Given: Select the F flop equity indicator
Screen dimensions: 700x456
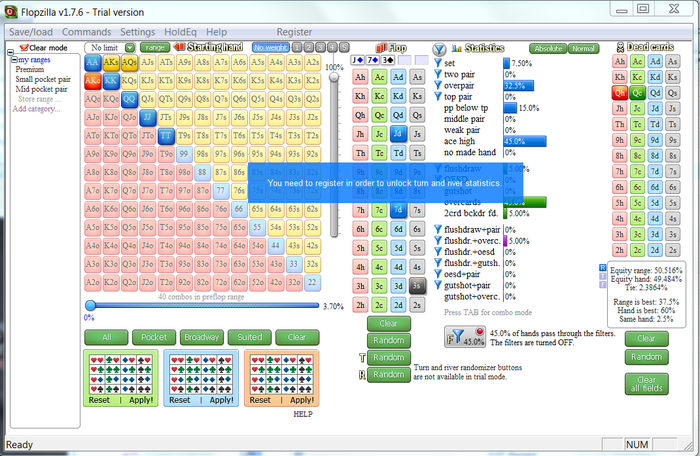Looking at the screenshot, I should [602, 284].
